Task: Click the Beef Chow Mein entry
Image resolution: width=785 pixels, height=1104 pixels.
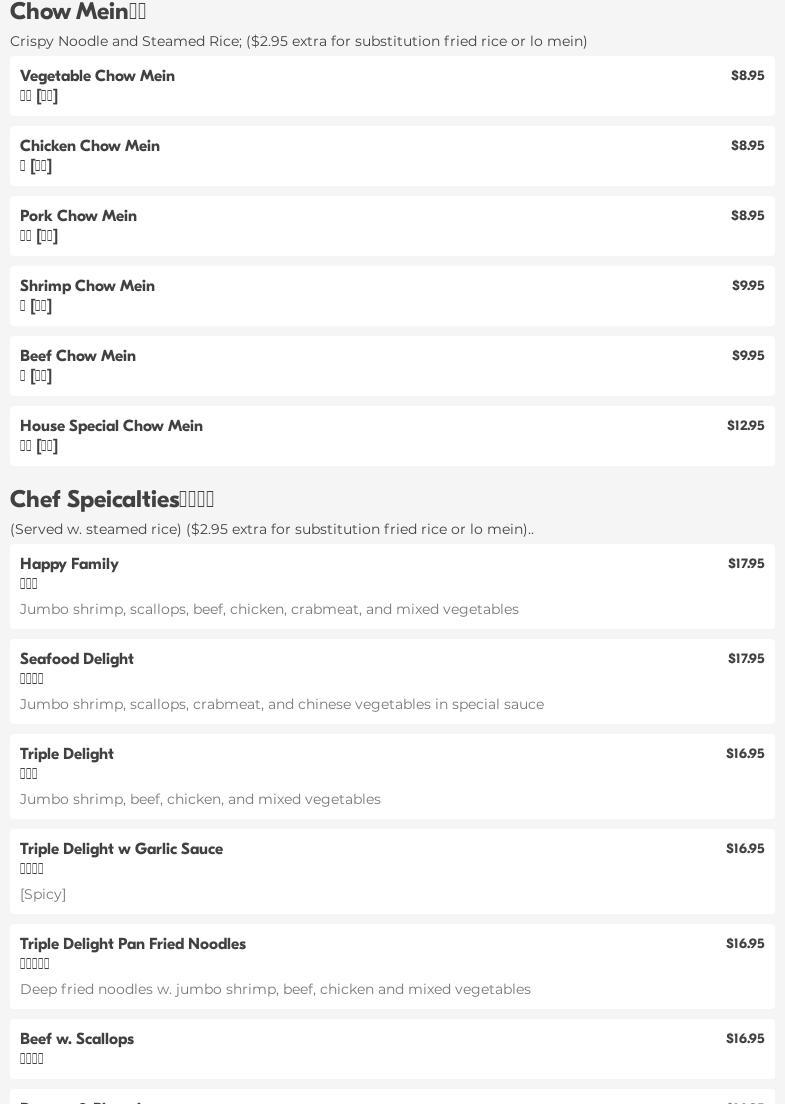Action: point(78,356)
